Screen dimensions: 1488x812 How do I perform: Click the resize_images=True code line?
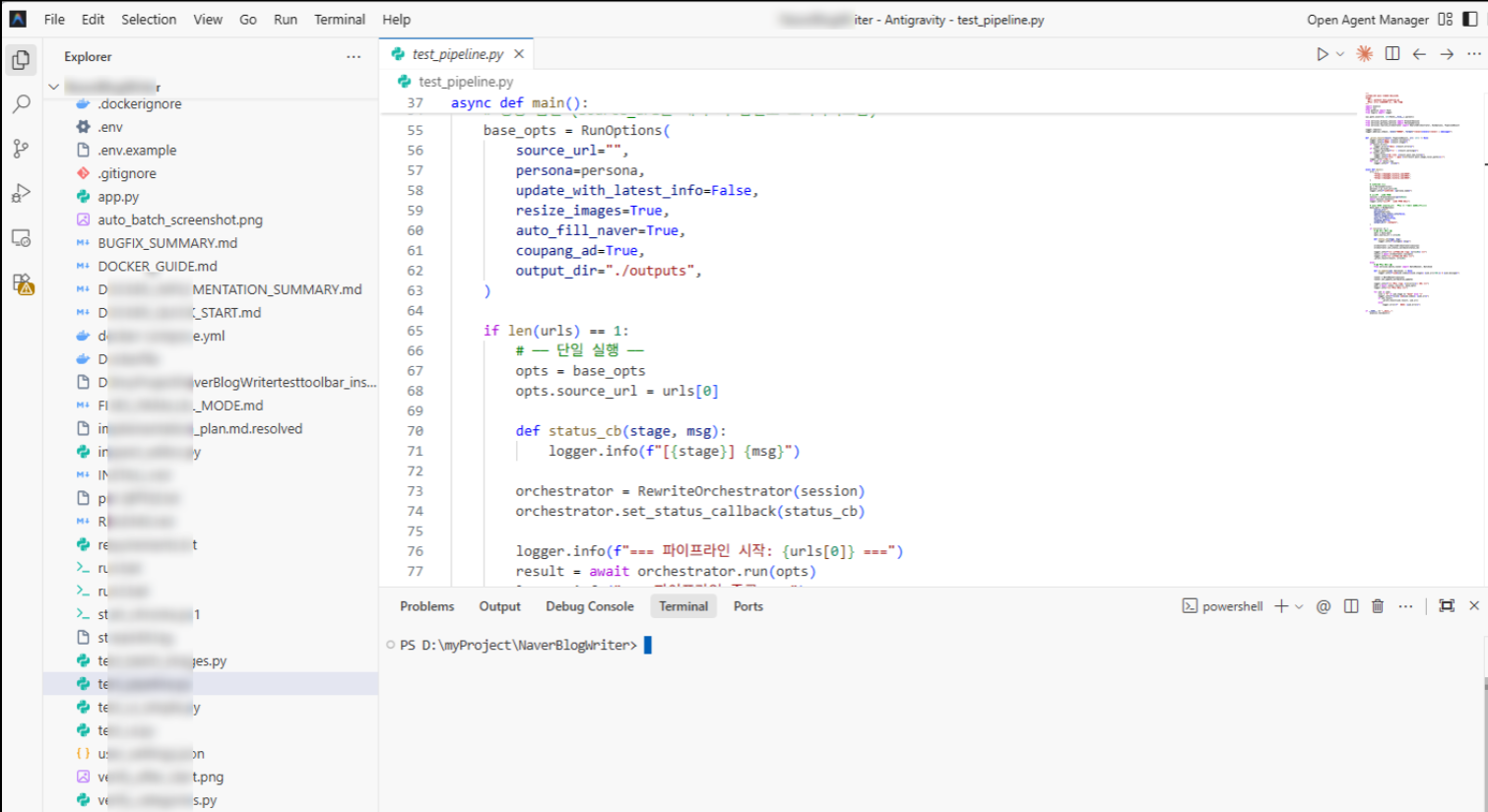click(592, 211)
